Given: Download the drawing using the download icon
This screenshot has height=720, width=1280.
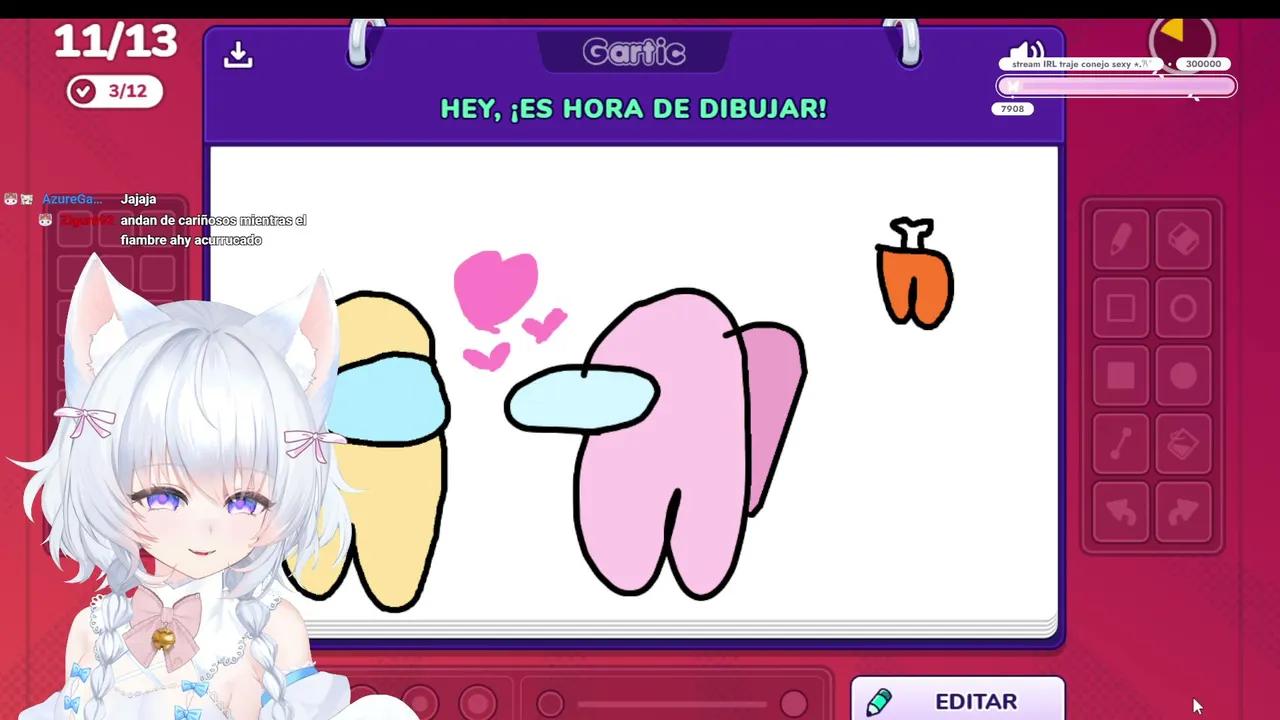Looking at the screenshot, I should click(x=238, y=54).
